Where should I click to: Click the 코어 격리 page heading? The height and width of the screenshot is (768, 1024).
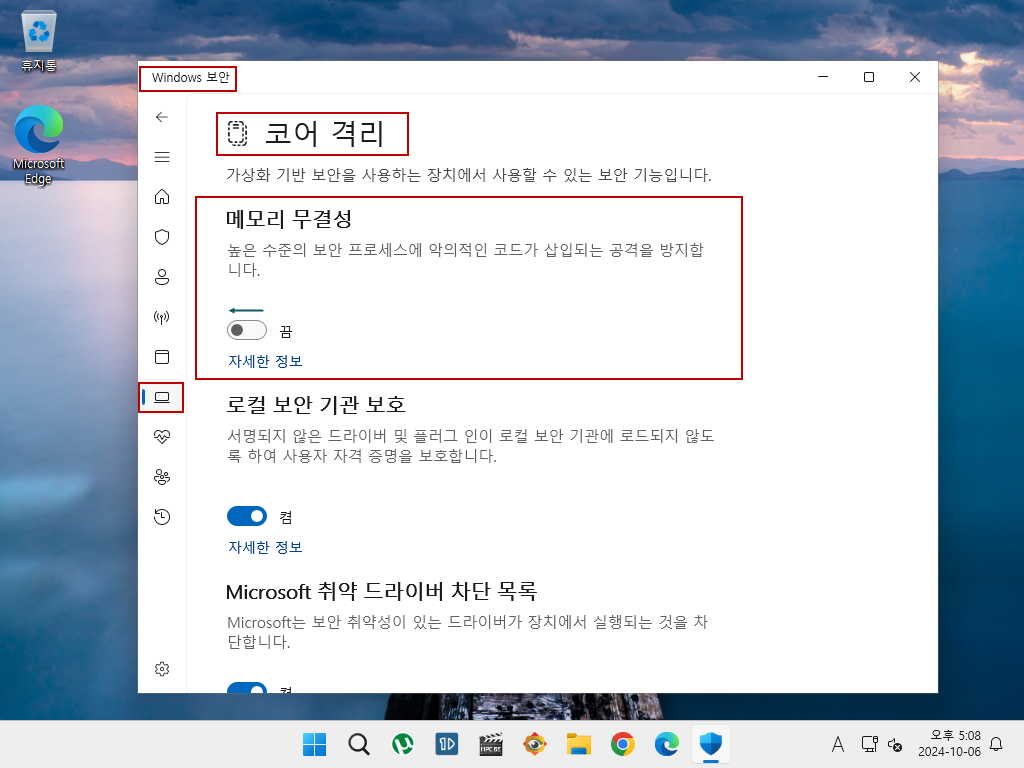[x=325, y=133]
